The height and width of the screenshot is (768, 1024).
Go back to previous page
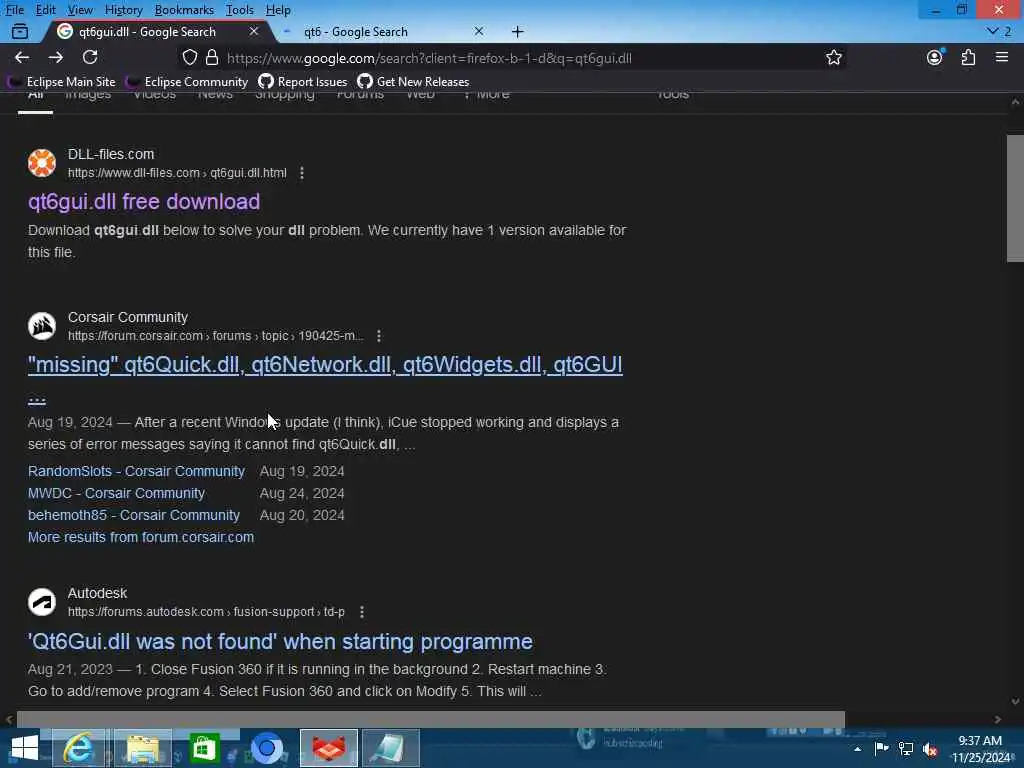22,57
